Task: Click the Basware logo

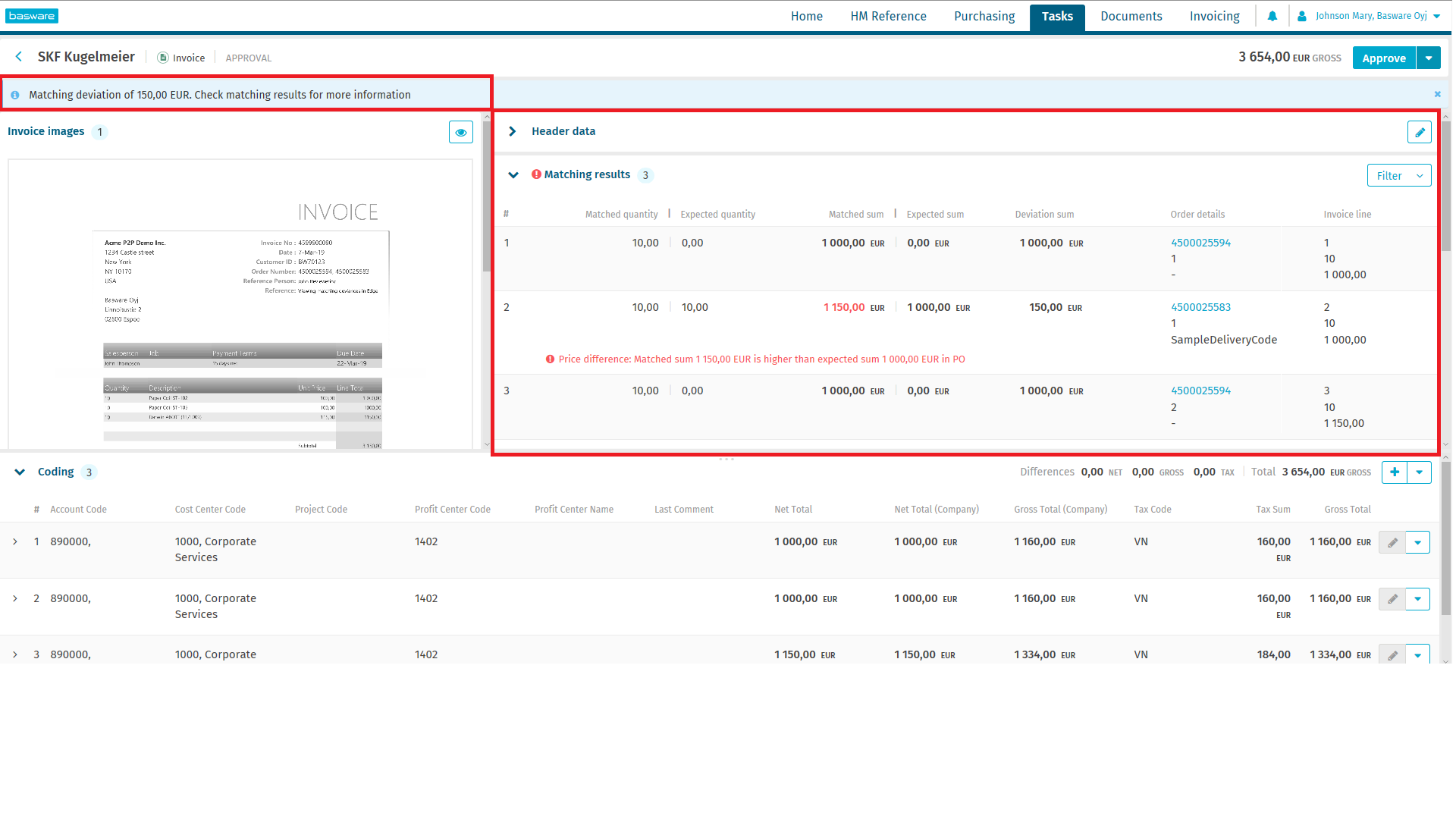Action: coord(32,16)
